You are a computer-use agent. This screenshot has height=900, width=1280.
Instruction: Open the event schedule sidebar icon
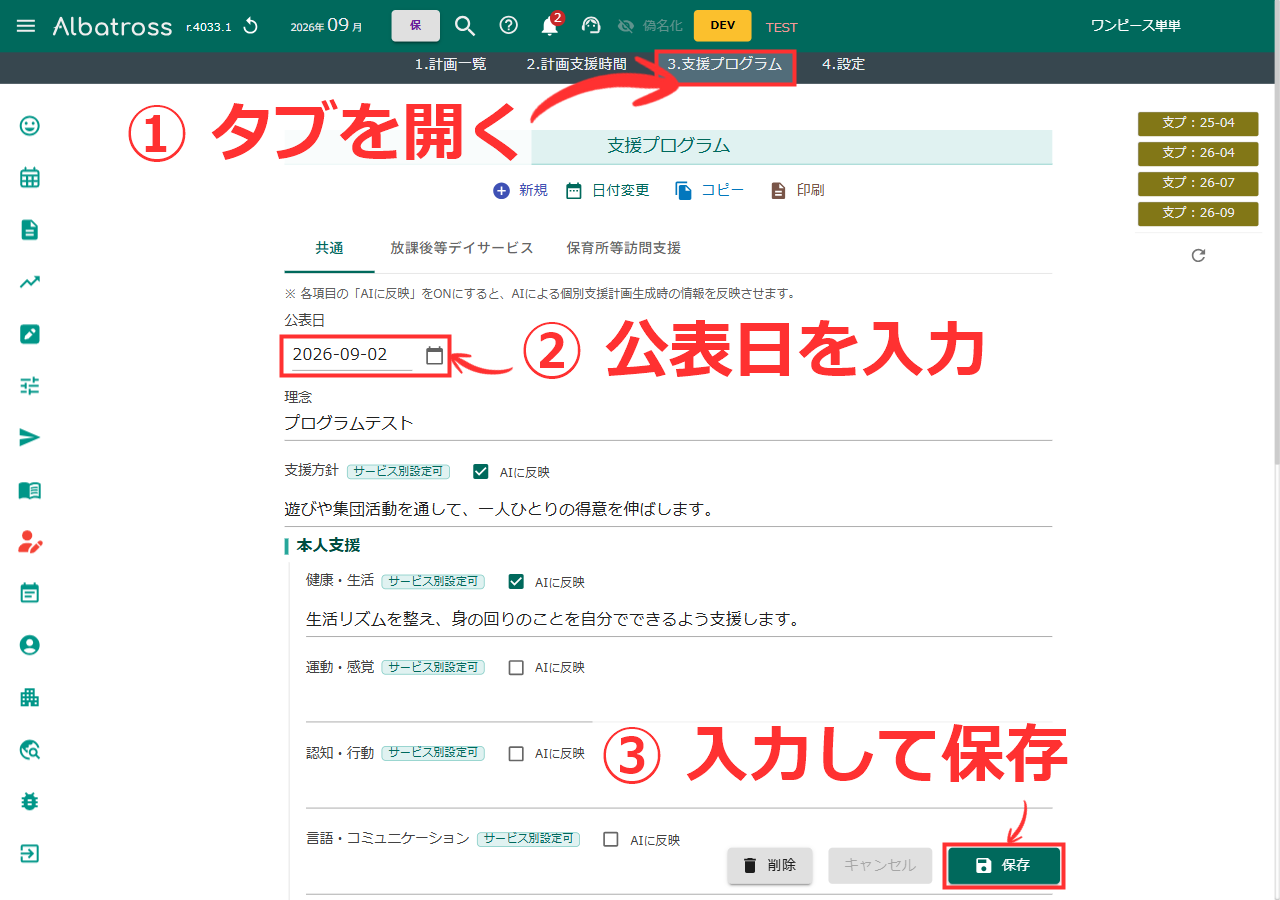[30, 594]
